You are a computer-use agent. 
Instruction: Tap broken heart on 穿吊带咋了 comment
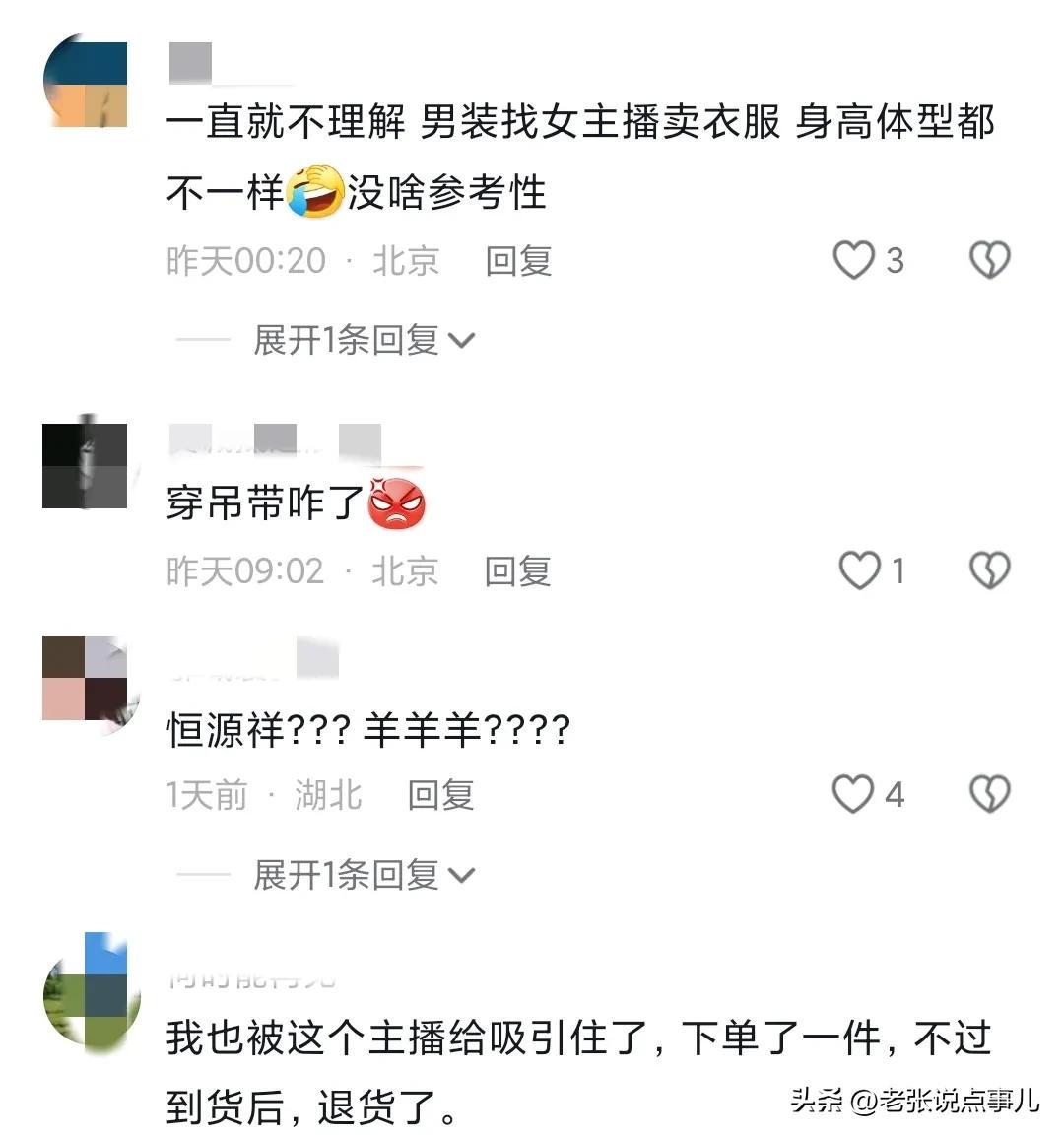click(990, 570)
